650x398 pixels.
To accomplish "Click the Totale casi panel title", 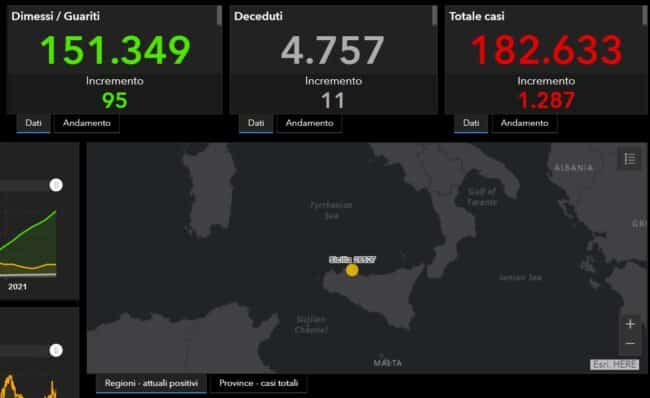I will pos(477,16).
